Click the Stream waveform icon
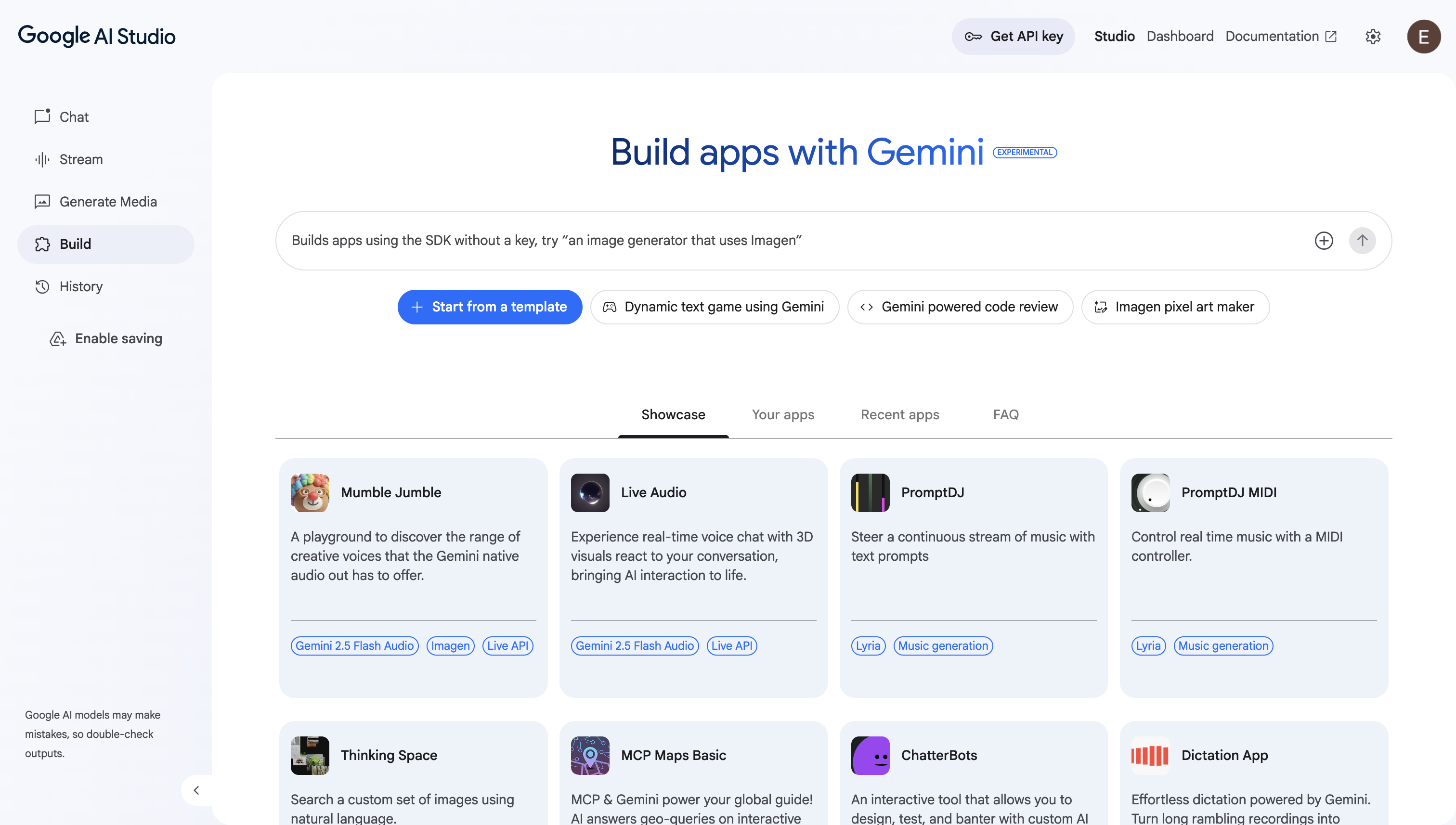 [42, 159]
